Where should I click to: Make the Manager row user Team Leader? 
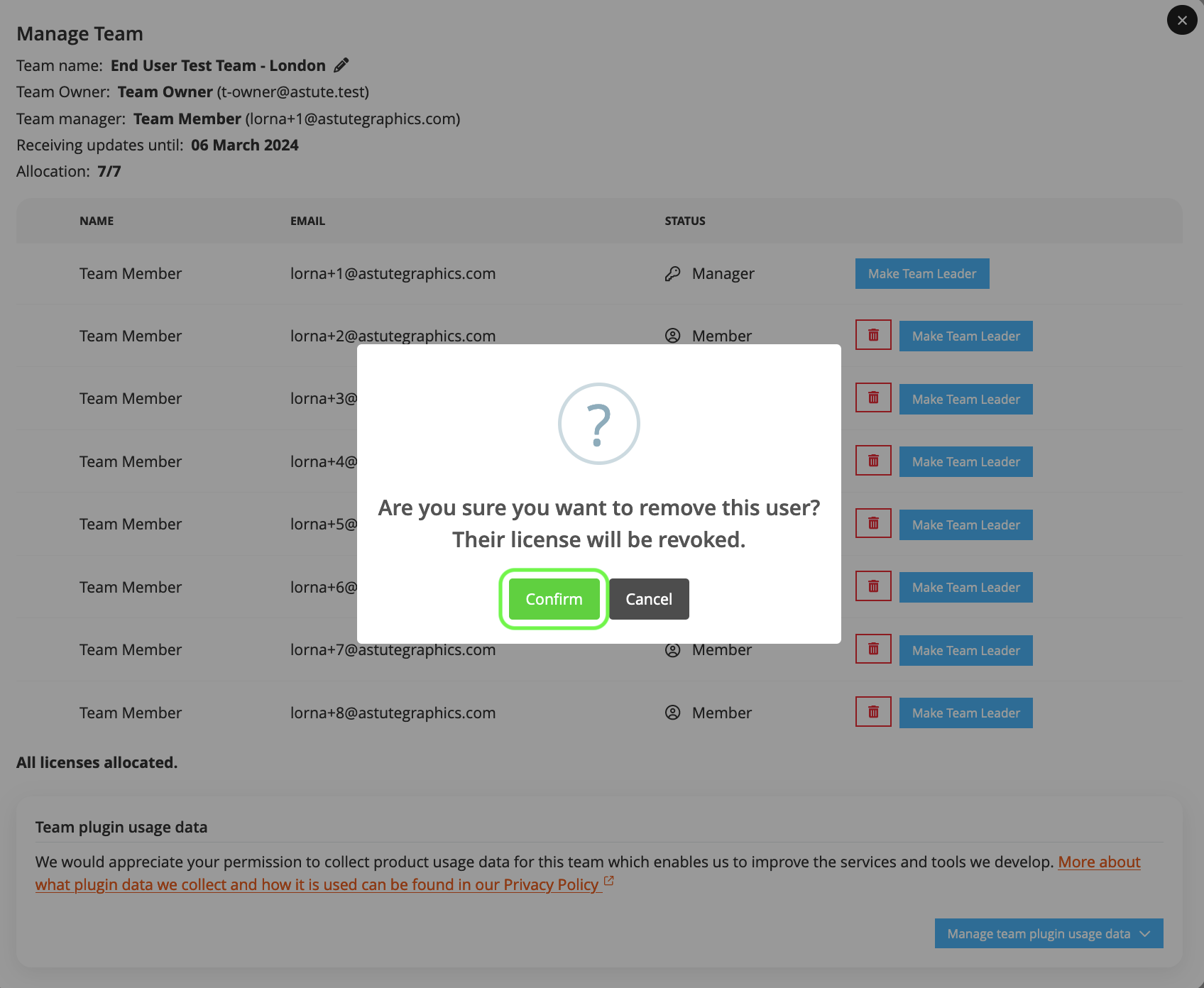pyautogui.click(x=921, y=274)
